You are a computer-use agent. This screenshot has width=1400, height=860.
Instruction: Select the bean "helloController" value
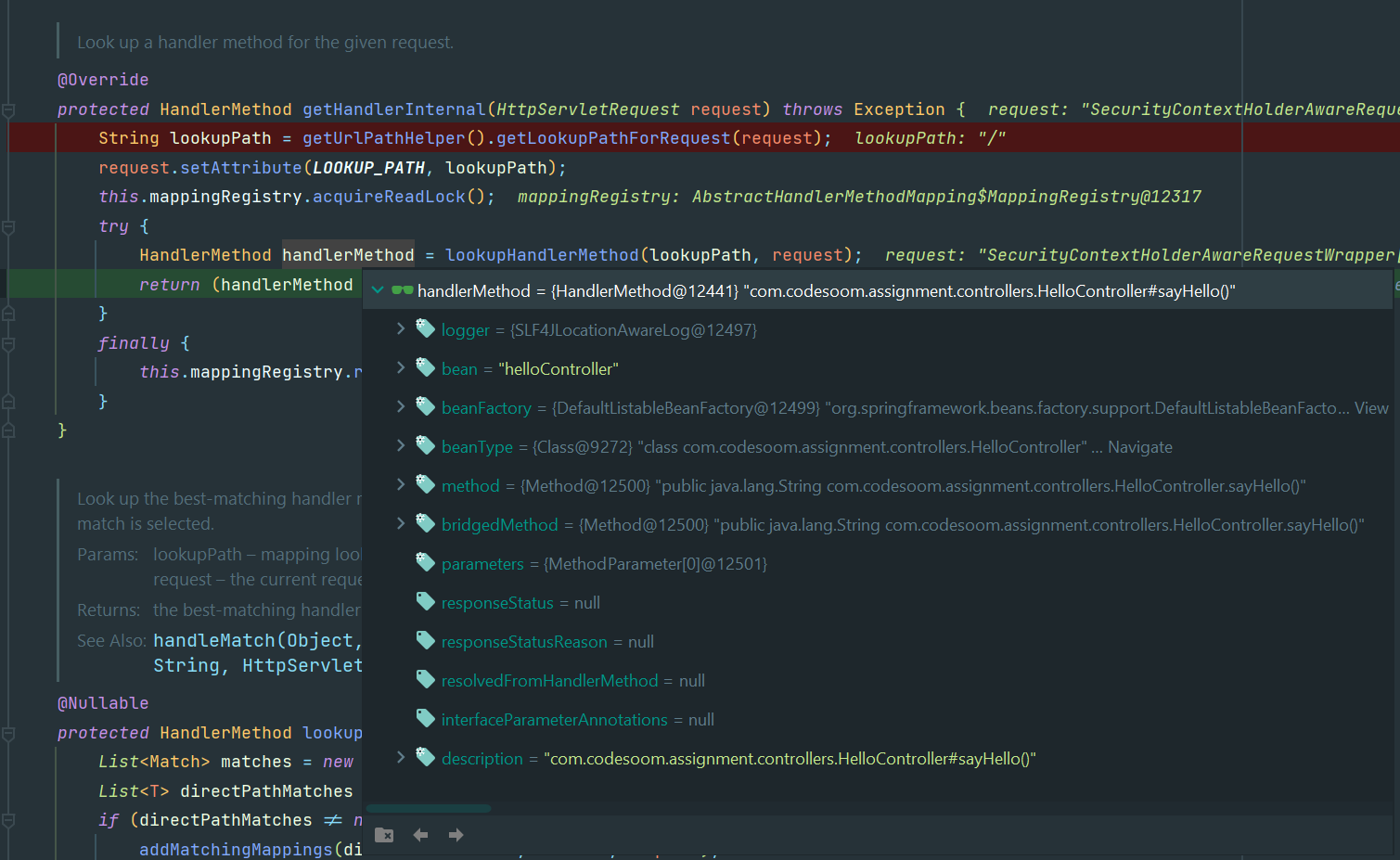(559, 369)
